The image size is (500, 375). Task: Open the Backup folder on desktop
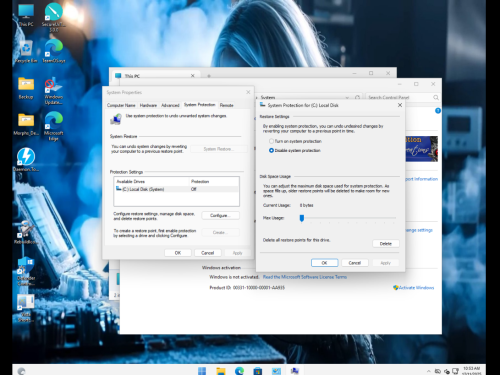coord(26,88)
